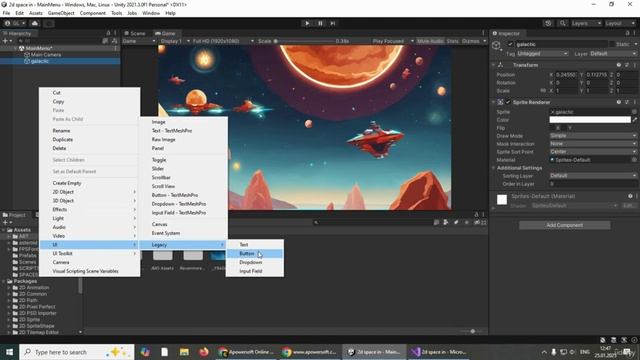Click the white Color swatch
Viewport: 640px width, 360px height.
point(590,120)
